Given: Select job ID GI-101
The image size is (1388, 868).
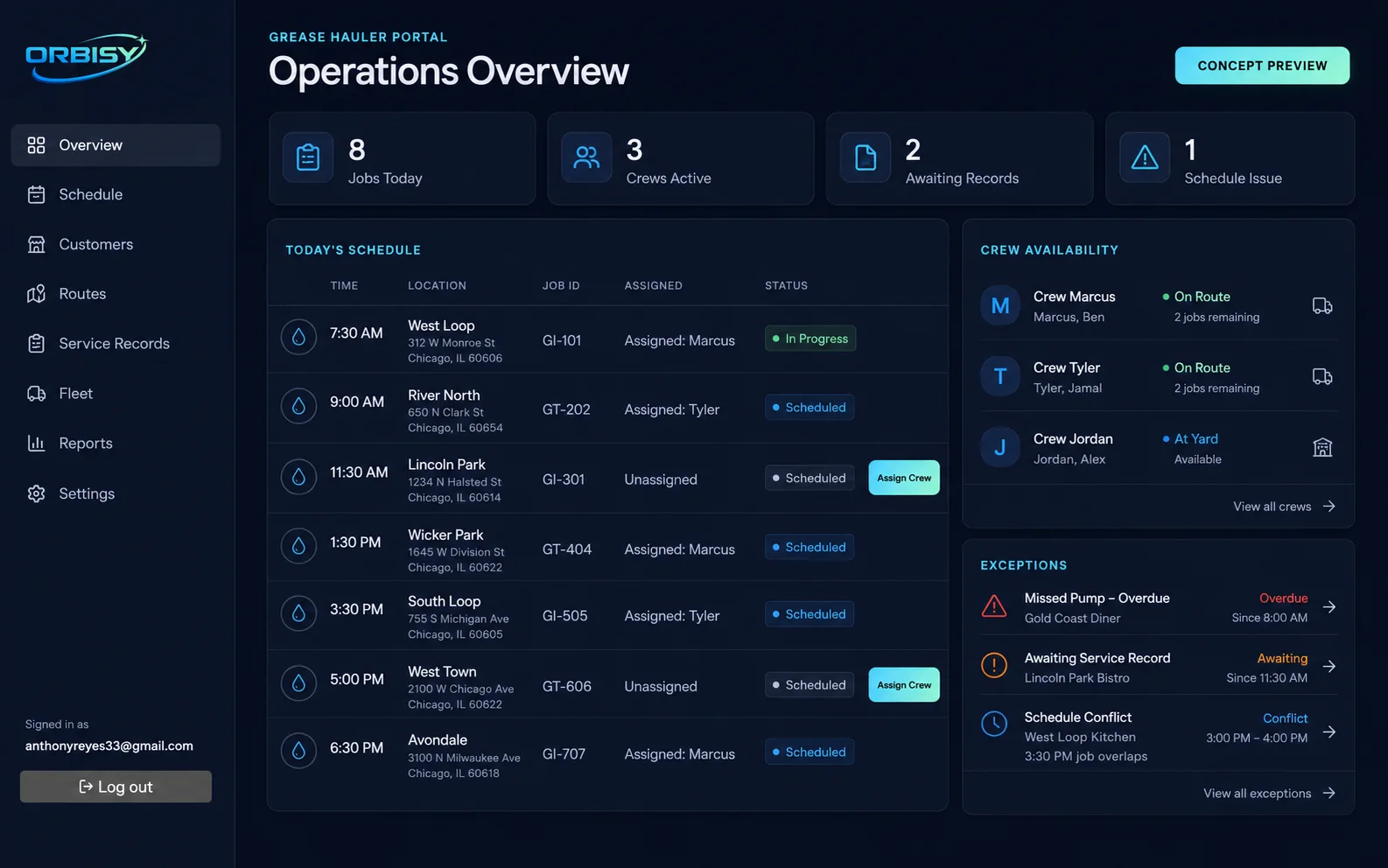Looking at the screenshot, I should 562,340.
